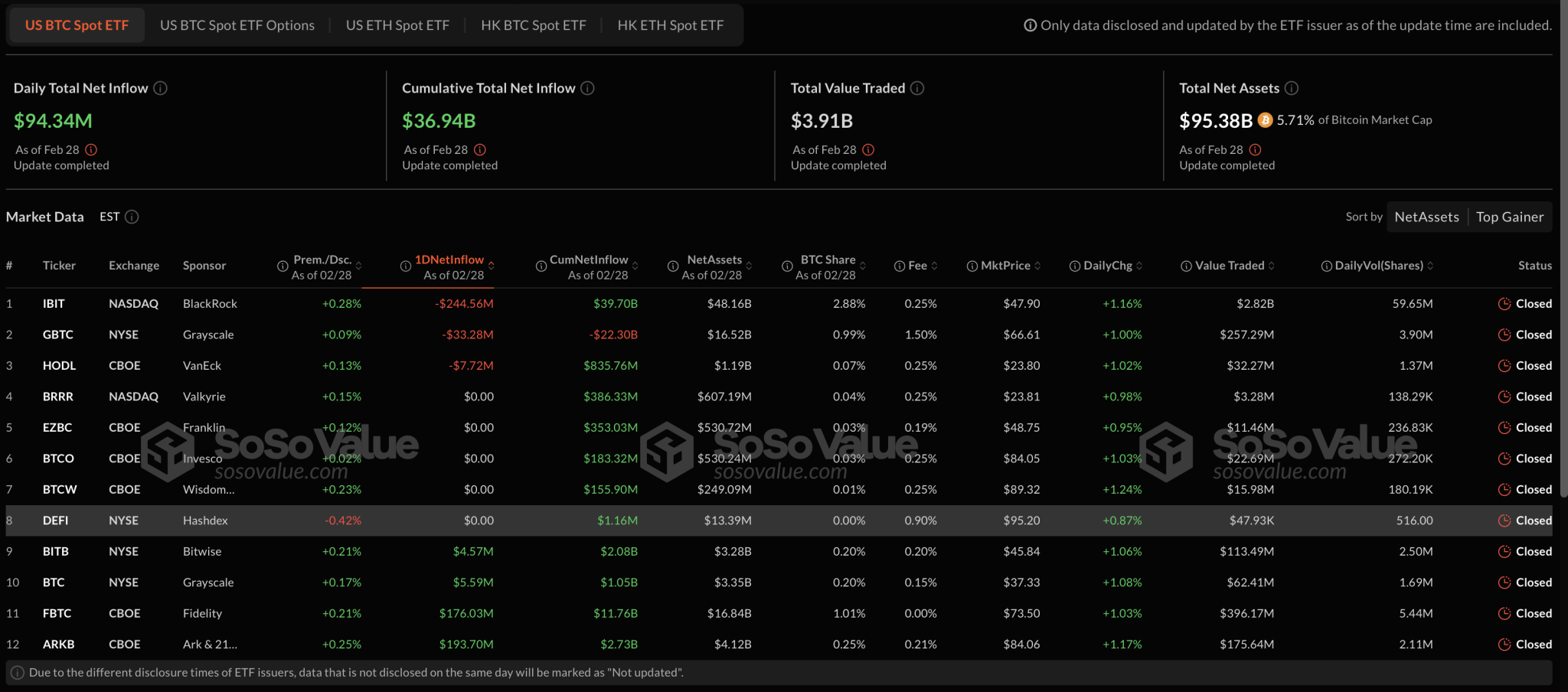Click red alert icon under Daily Total Net Inflow date

(x=91, y=149)
